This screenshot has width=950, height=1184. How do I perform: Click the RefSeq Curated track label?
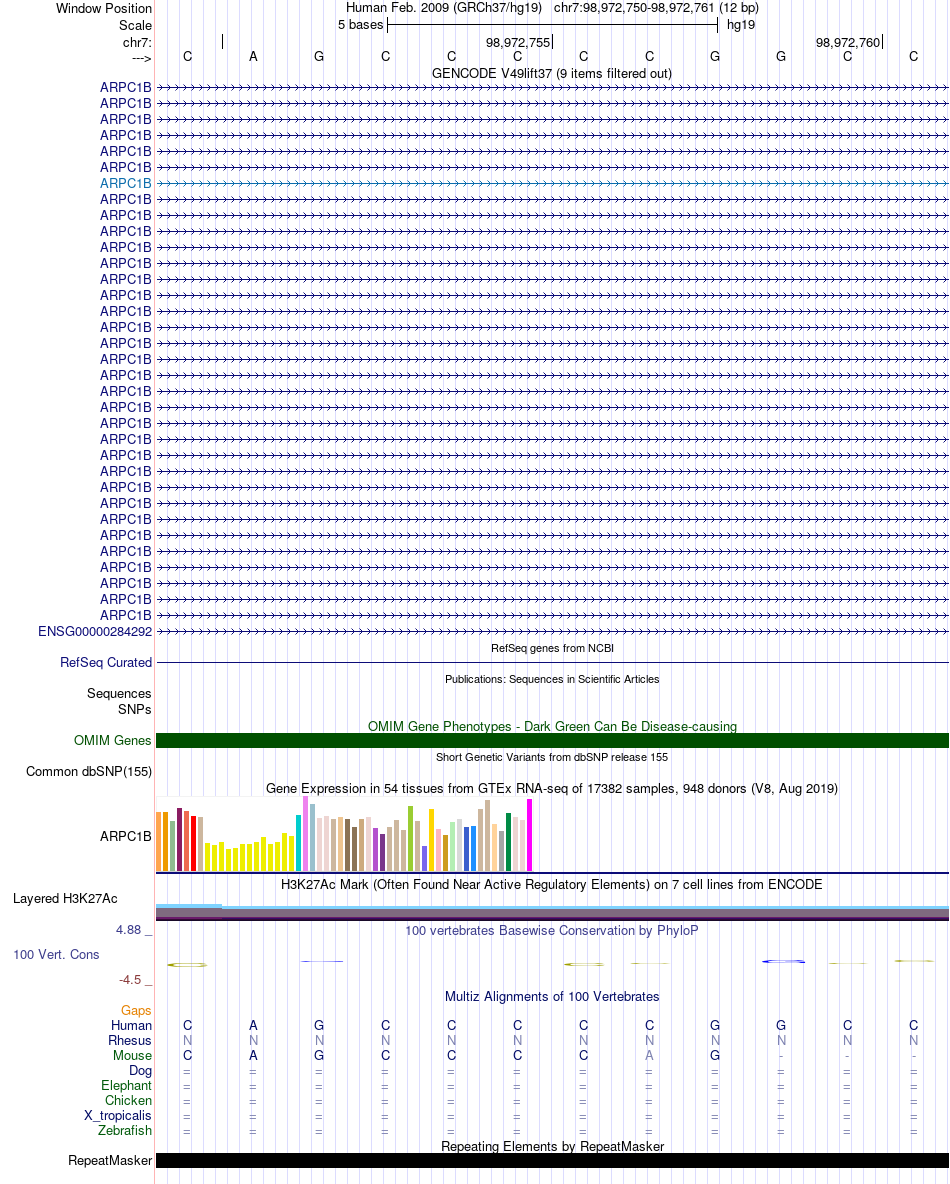pos(106,662)
